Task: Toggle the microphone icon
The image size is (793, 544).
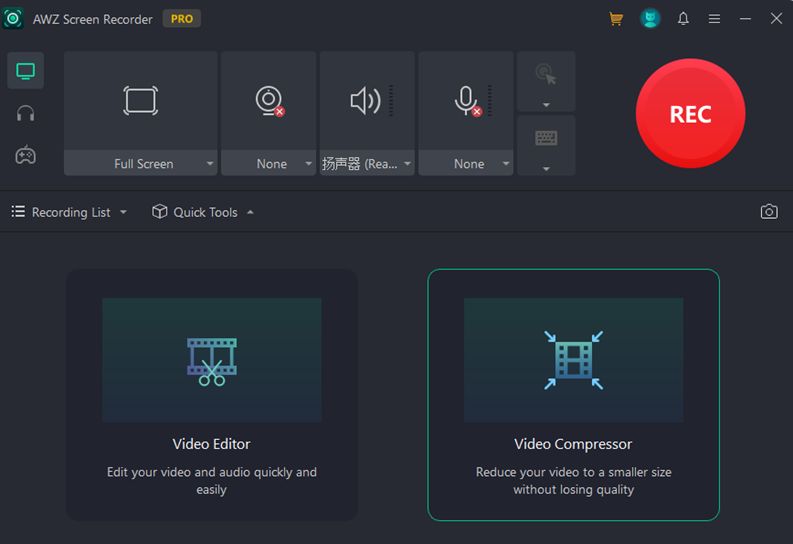Action: coord(467,101)
